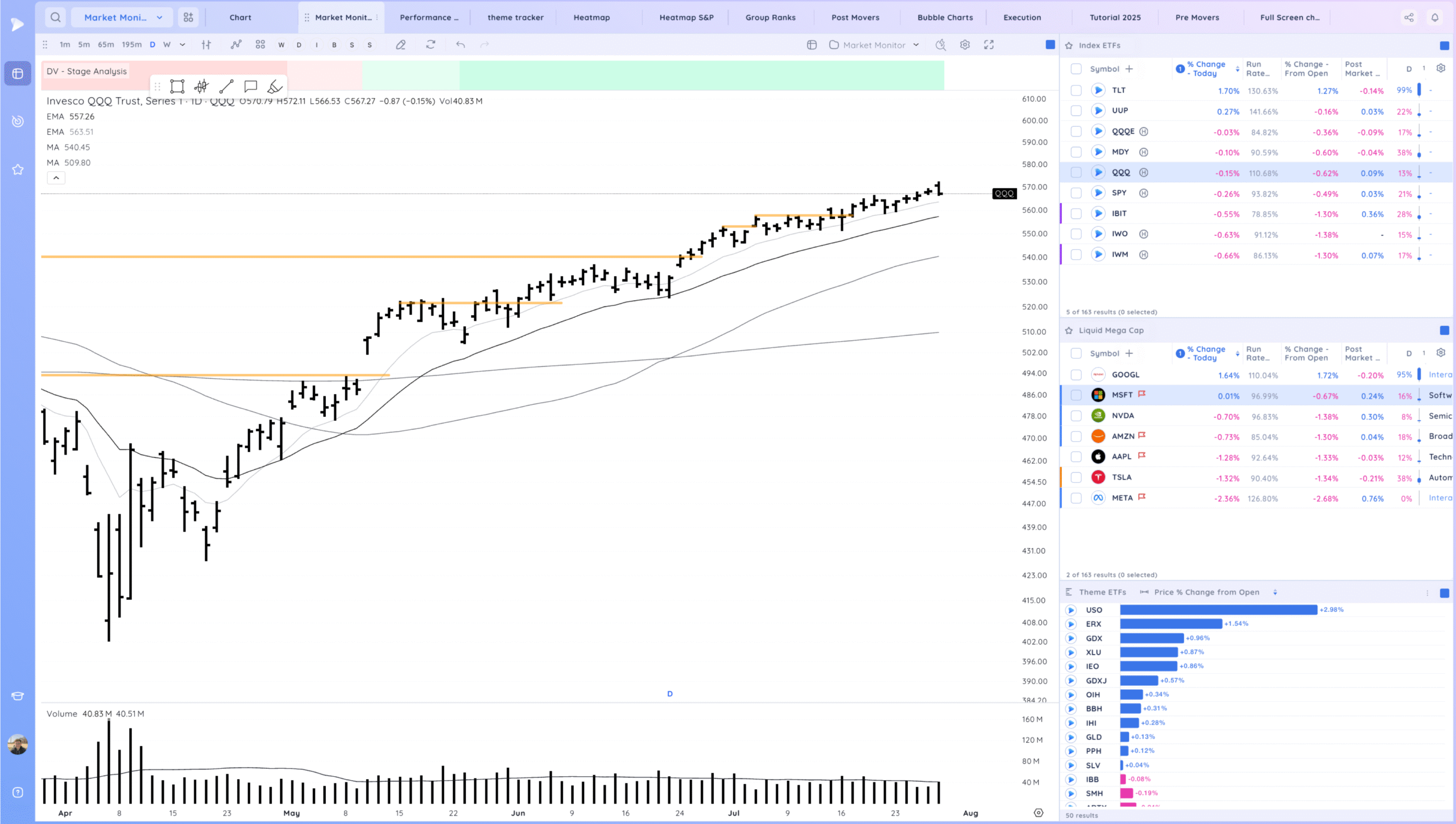Open the Group Ranks tab
Image resolution: width=1456 pixels, height=824 pixels.
[x=770, y=17]
